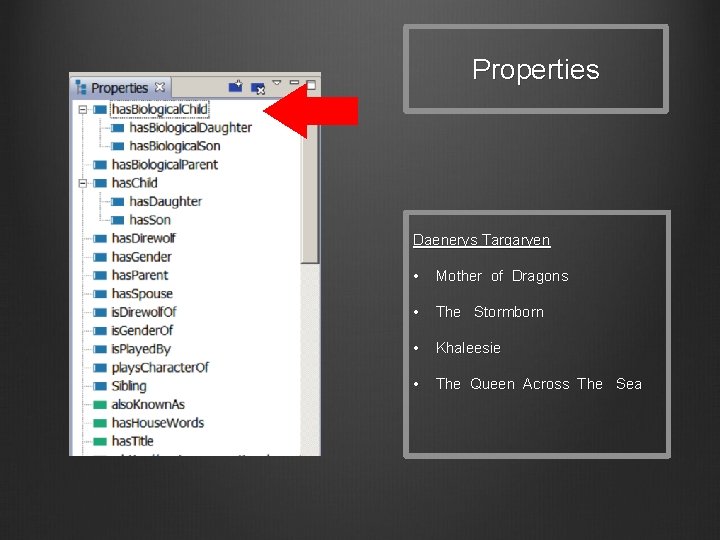
Task: Select hasBiologicalDaughter property
Action: tap(191, 128)
